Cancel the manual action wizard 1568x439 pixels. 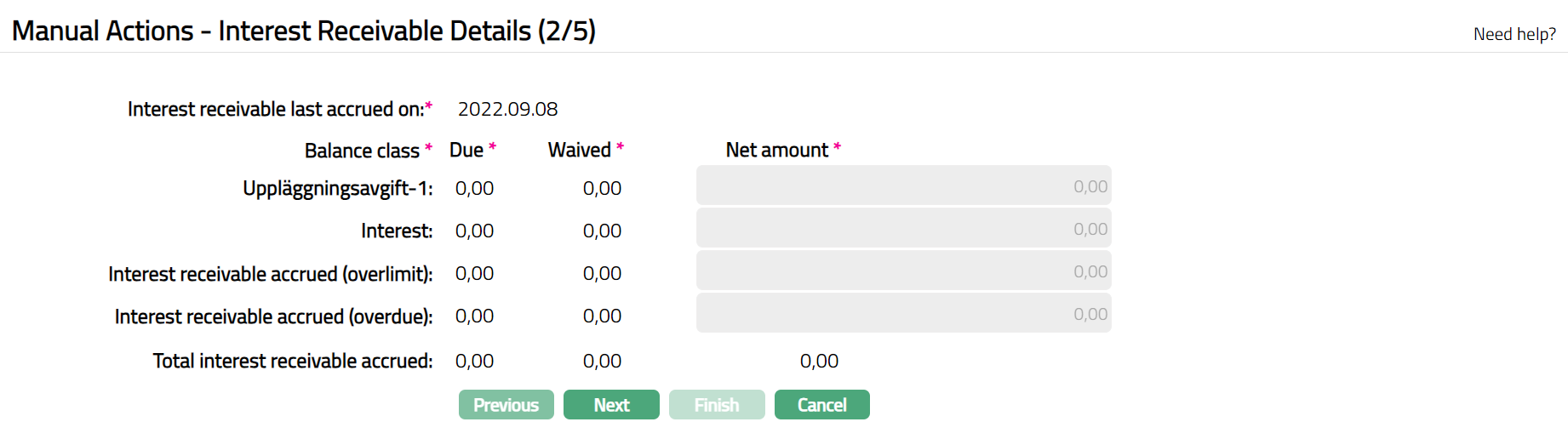(821, 405)
